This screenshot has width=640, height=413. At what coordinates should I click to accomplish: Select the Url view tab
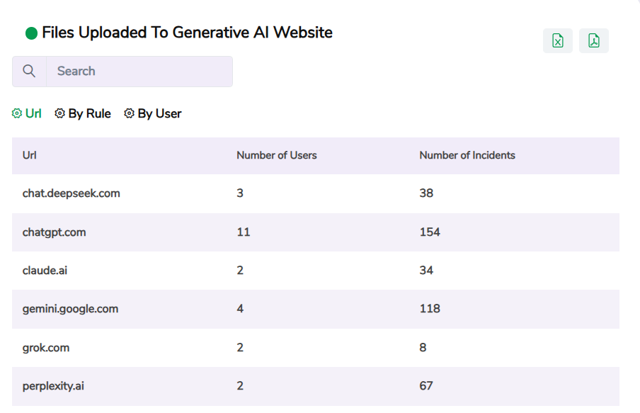(33, 114)
